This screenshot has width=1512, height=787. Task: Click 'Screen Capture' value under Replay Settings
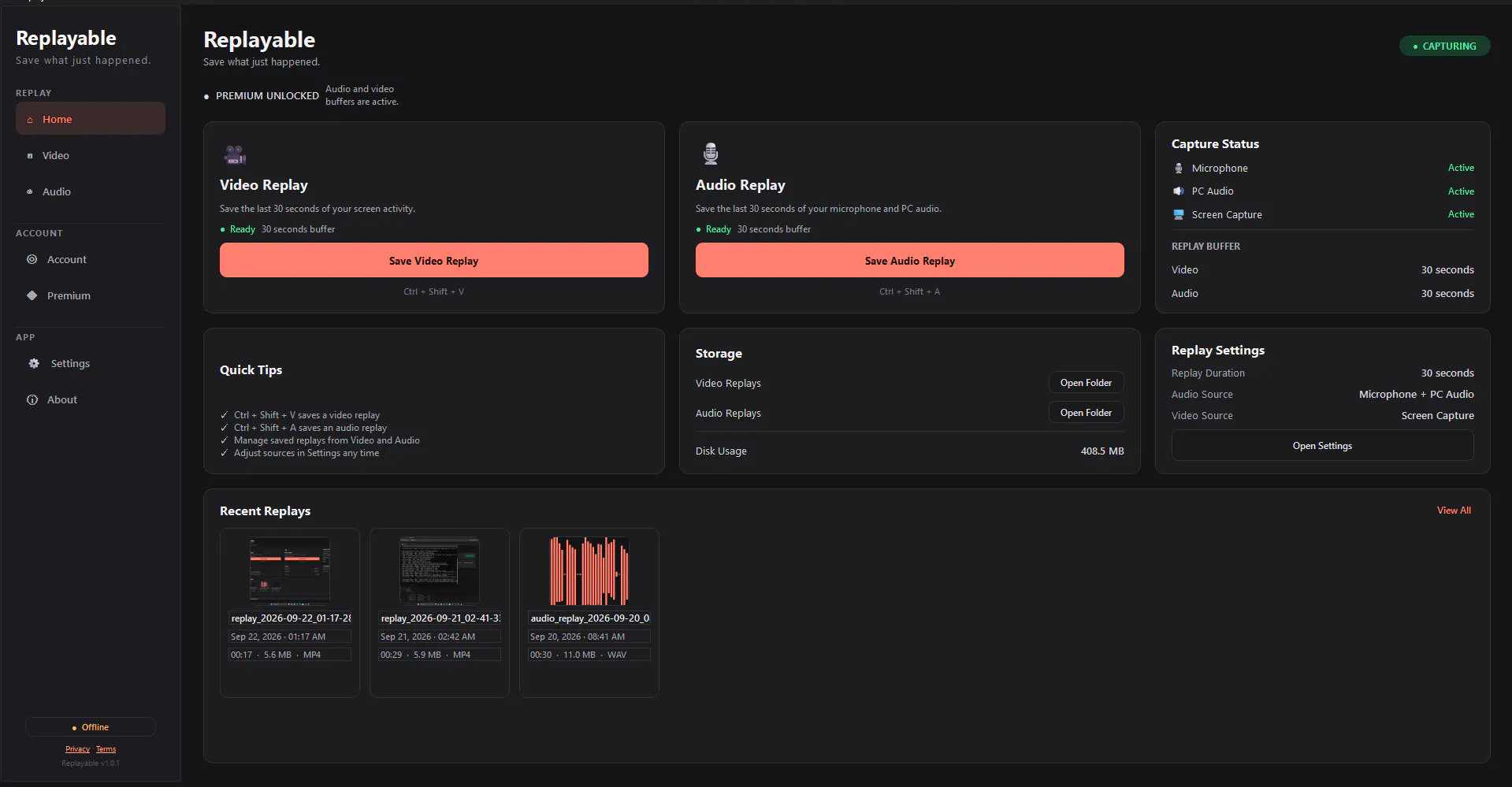tap(1437, 415)
